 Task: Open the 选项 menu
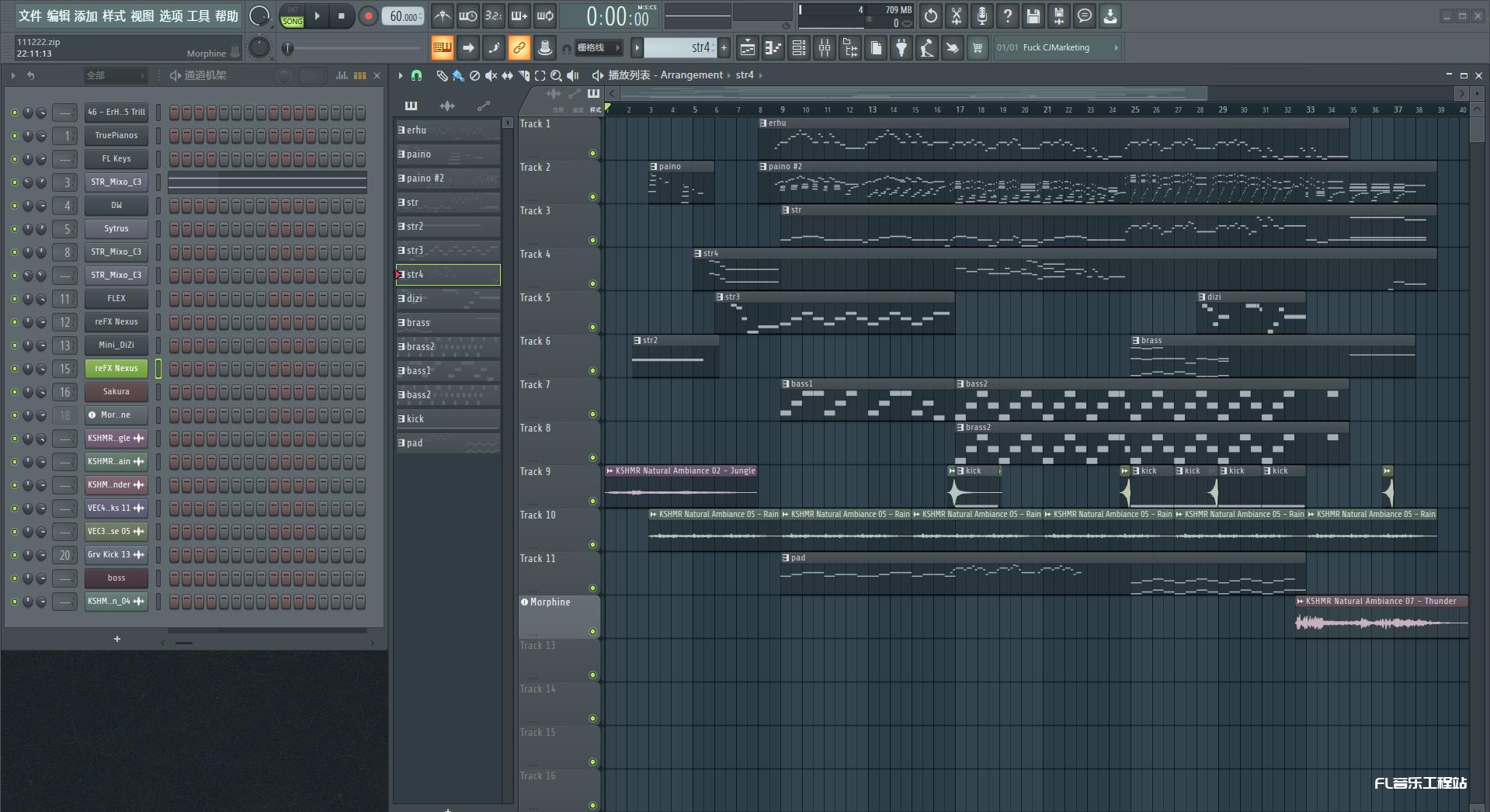(170, 16)
